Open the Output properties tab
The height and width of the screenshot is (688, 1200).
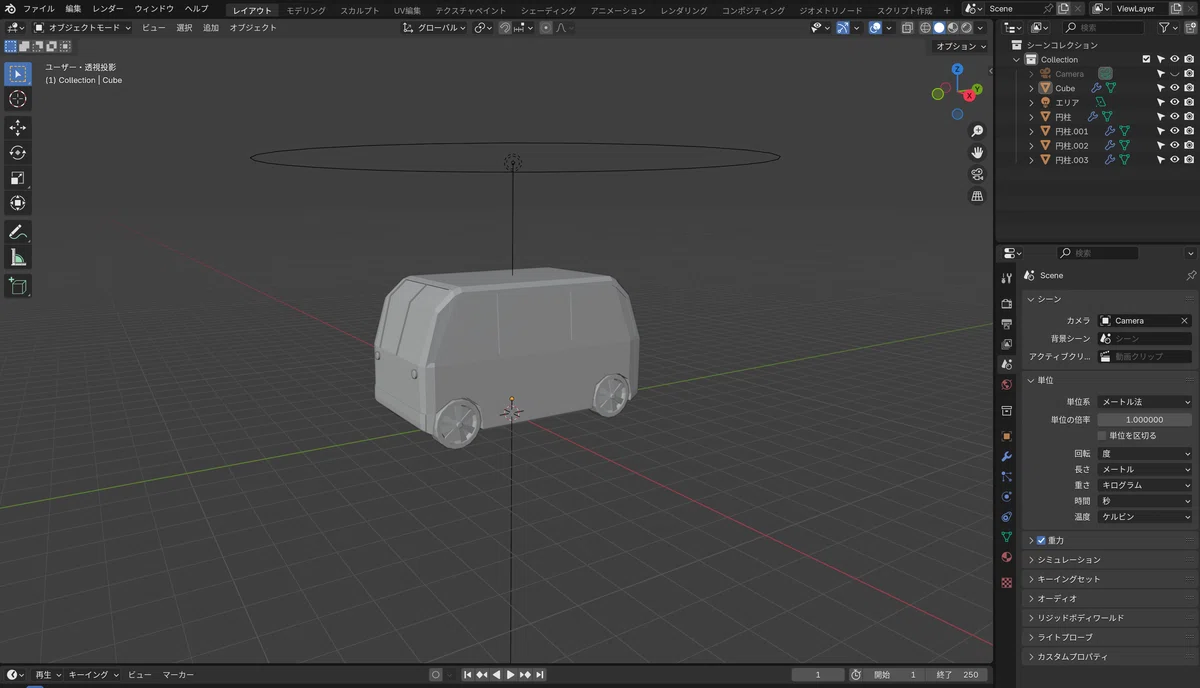[1007, 324]
